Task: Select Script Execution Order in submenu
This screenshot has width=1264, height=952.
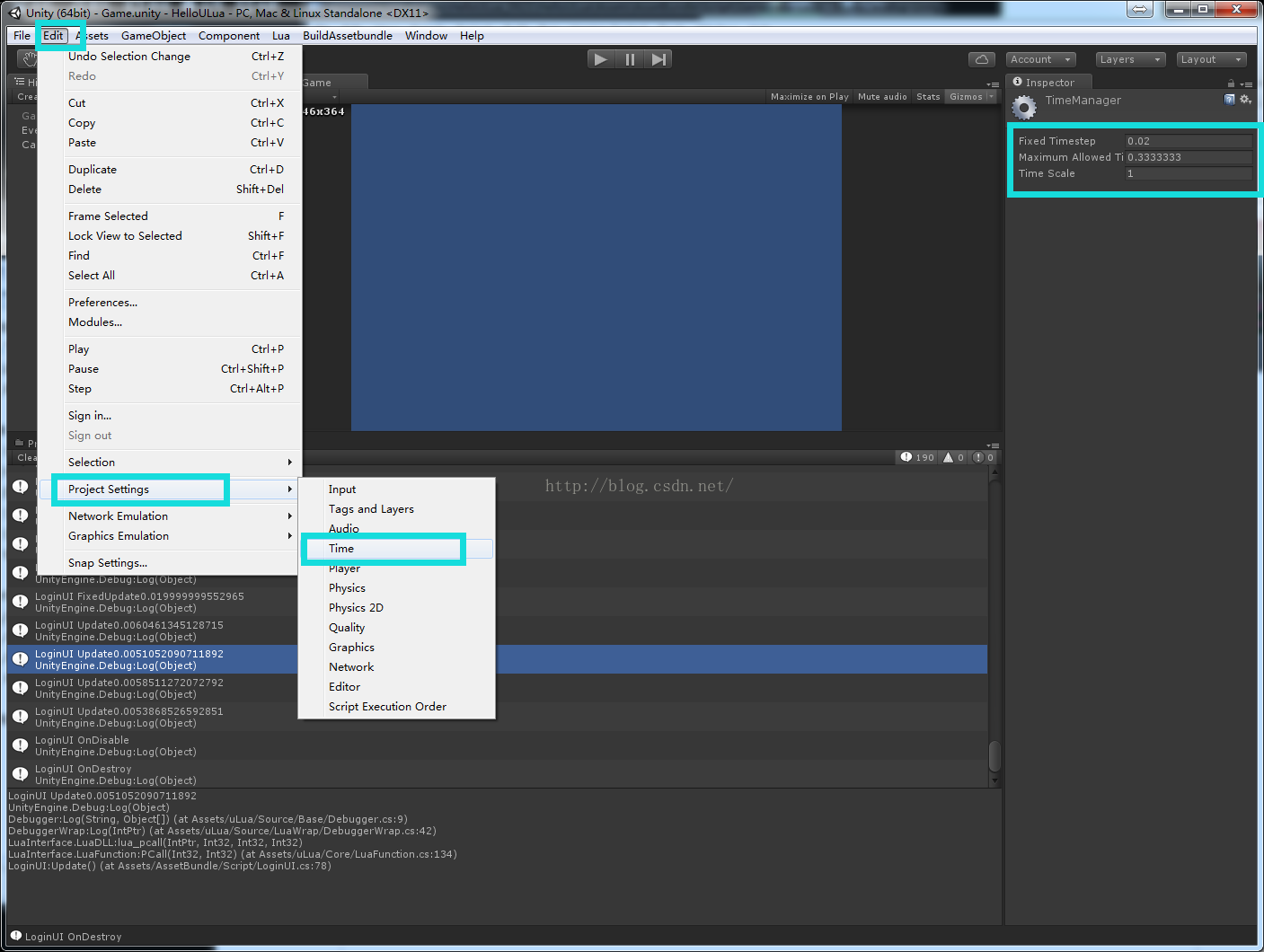Action: tap(397, 707)
